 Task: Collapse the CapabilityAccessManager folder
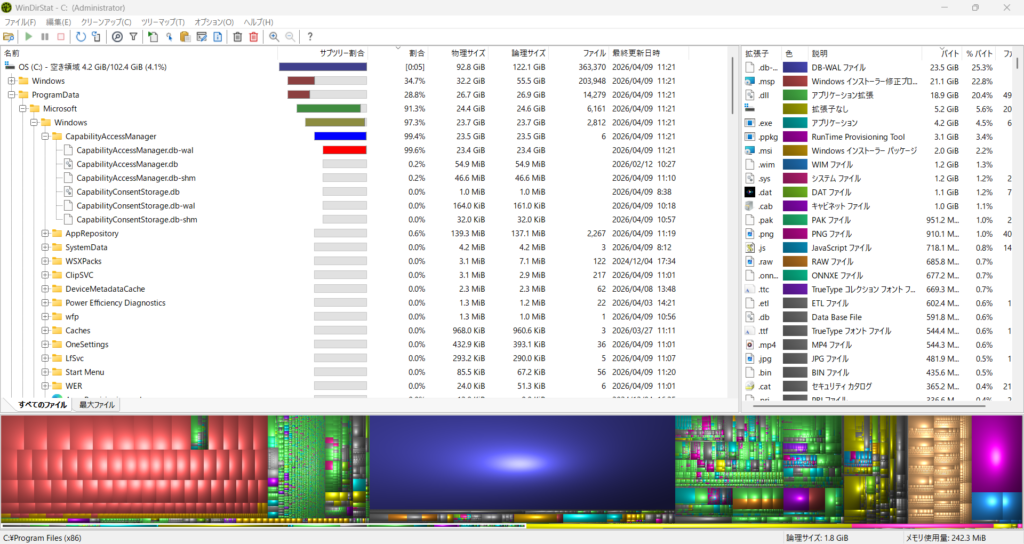coord(45,136)
